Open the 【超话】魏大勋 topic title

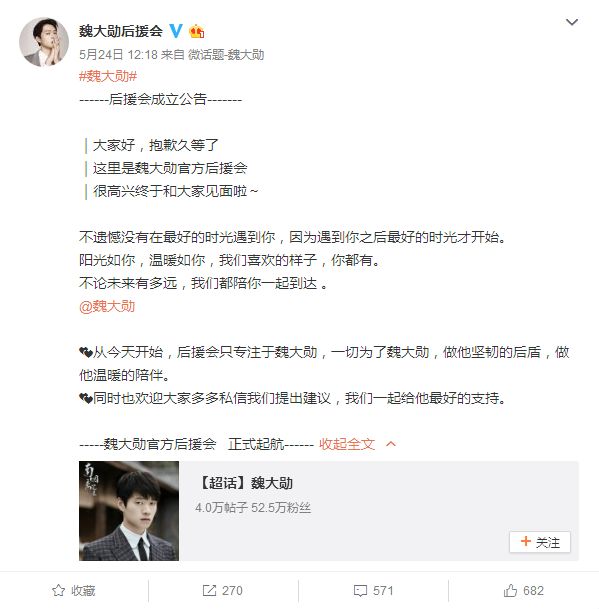245,483
